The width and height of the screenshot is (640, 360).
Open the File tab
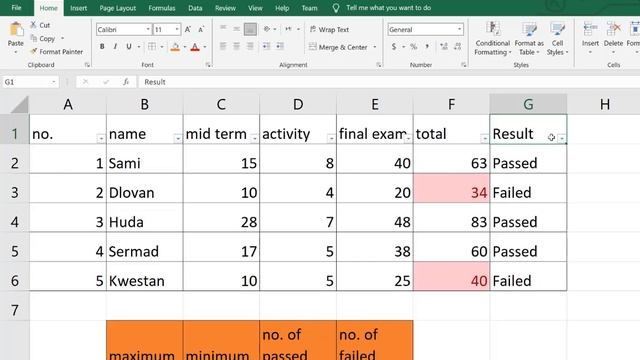click(x=16, y=8)
